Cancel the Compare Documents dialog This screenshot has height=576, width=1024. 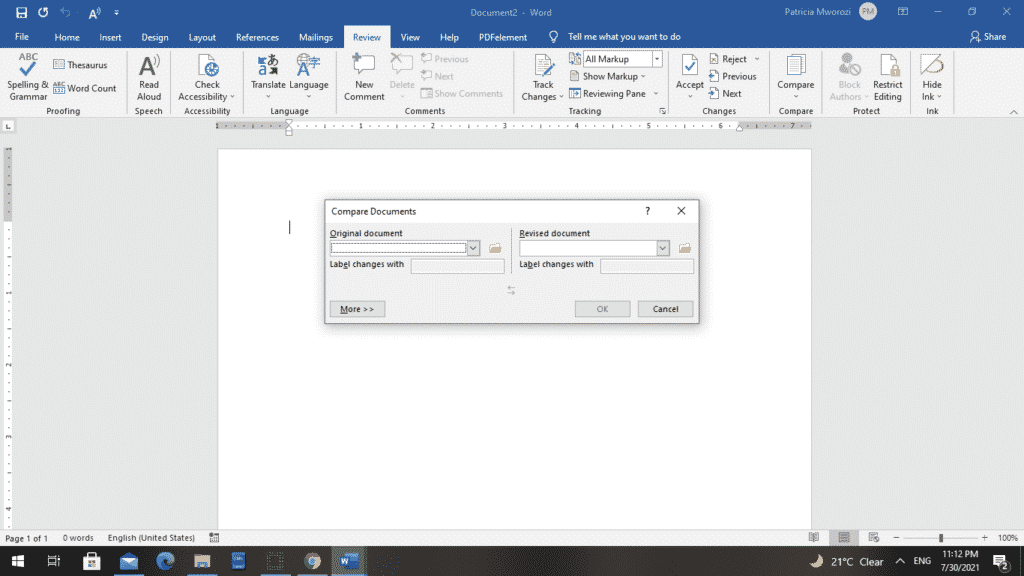(x=665, y=309)
